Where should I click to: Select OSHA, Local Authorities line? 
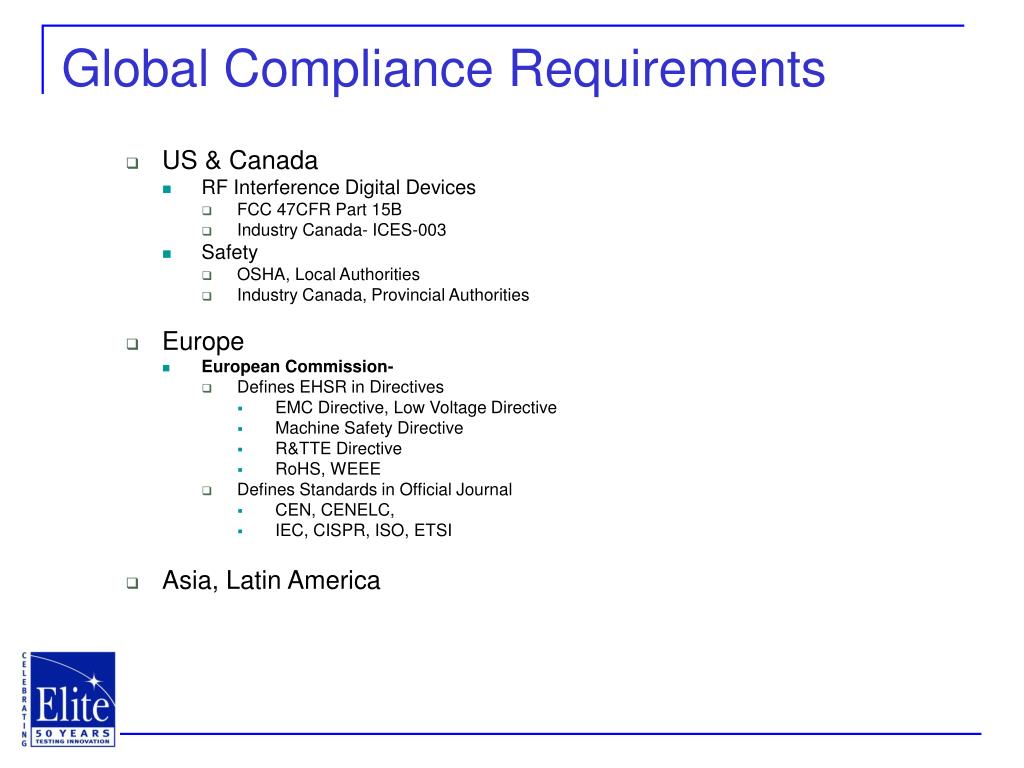pyautogui.click(x=328, y=274)
